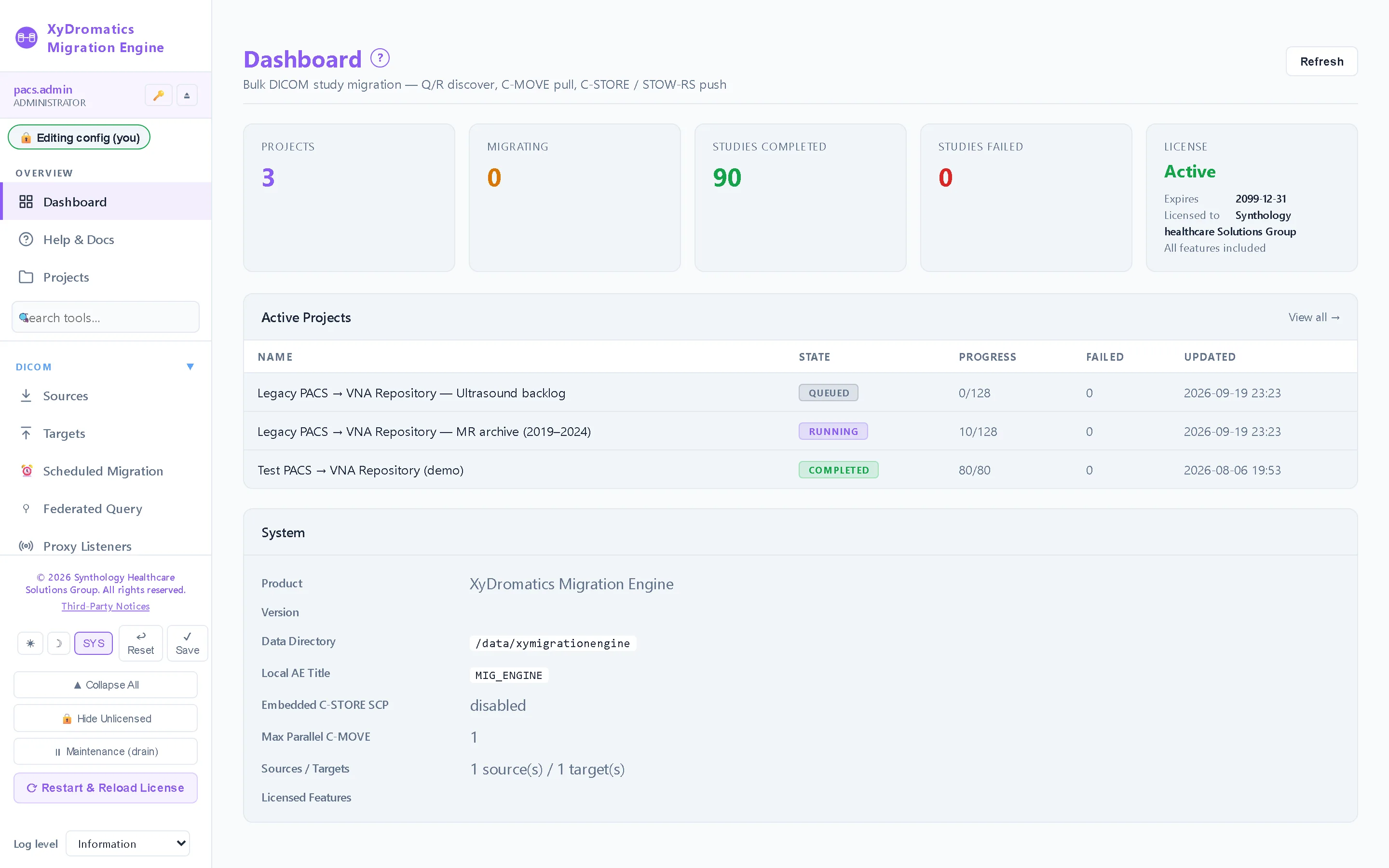Image resolution: width=1389 pixels, height=868 pixels.
Task: Open the Dashboard help question icon
Action: (380, 58)
